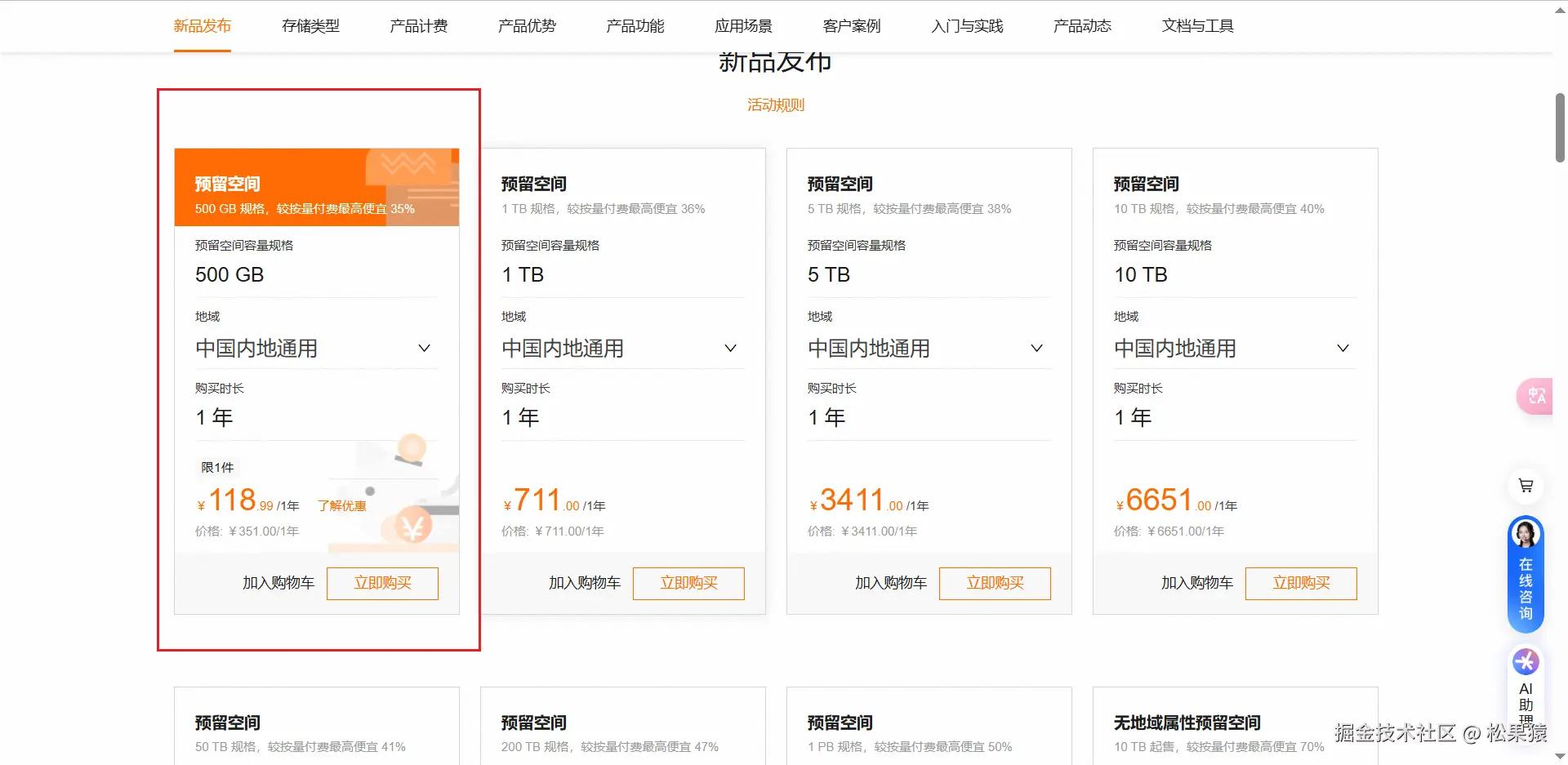Click the 了解优惠 link
Screen dimensions: 1568x765
coord(342,506)
